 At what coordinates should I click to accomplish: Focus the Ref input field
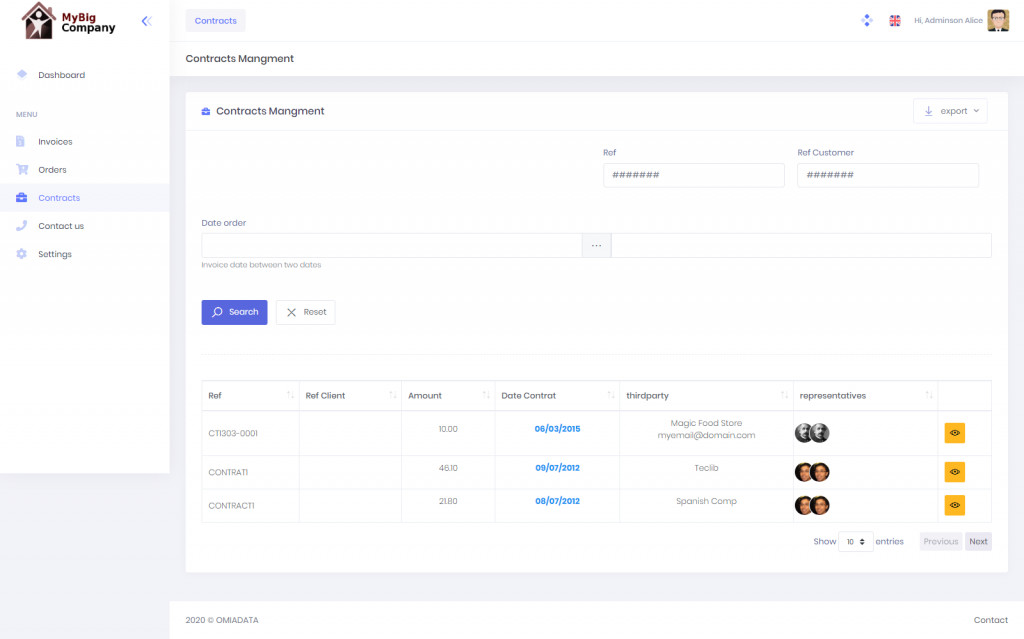[x=693, y=175]
